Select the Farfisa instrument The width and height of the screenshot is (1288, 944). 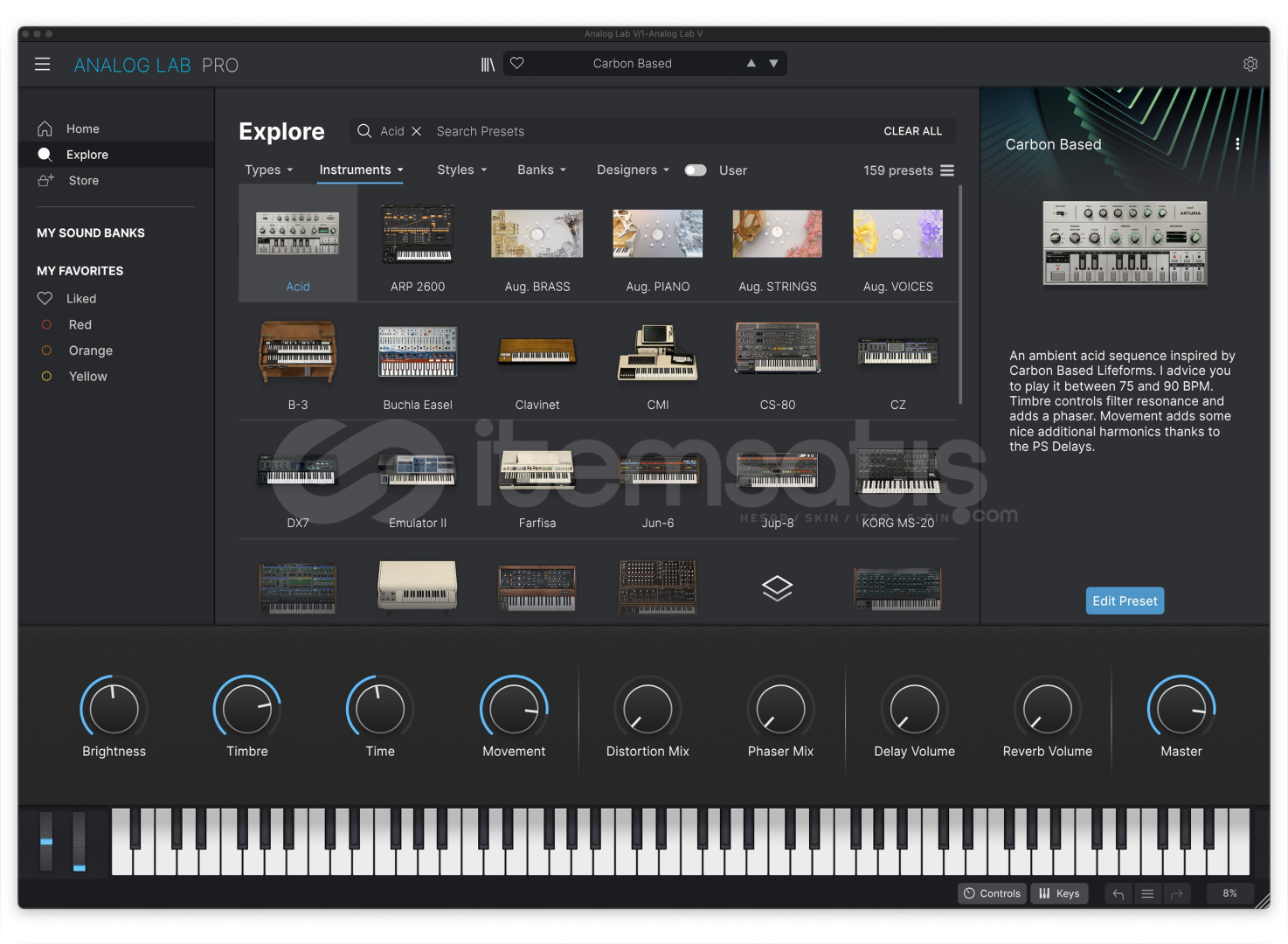coord(537,481)
